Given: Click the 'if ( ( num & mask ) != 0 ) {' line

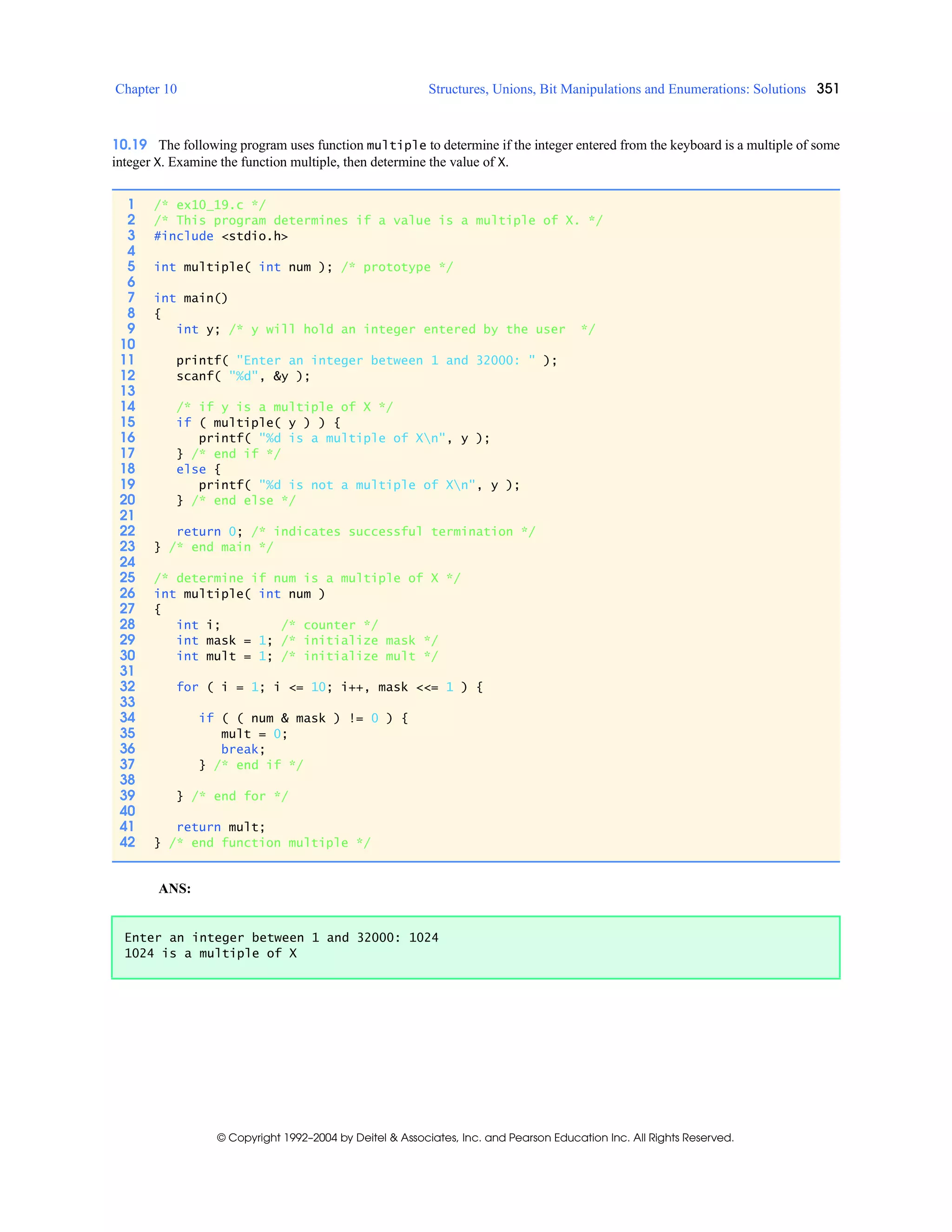Looking at the screenshot, I should click(x=304, y=718).
